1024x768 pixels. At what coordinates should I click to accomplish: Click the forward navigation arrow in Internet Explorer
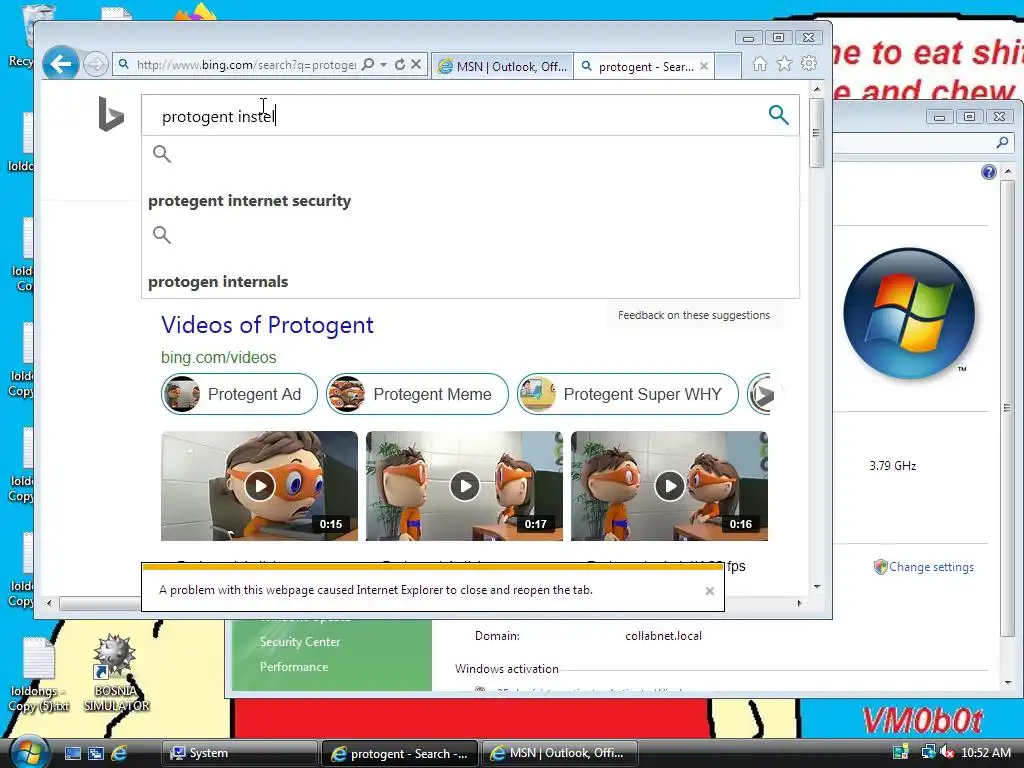[x=96, y=64]
